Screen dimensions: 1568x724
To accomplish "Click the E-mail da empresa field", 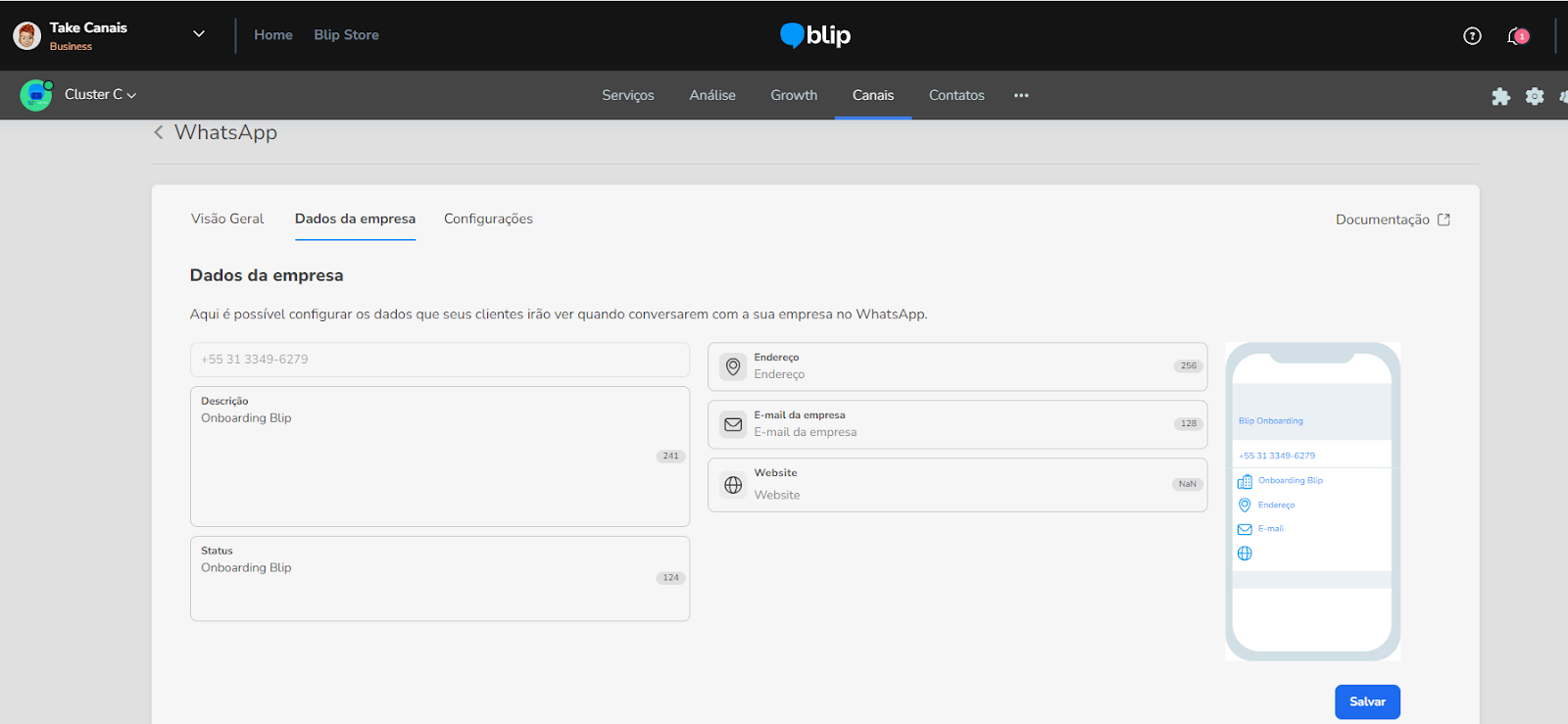I will pyautogui.click(x=957, y=424).
